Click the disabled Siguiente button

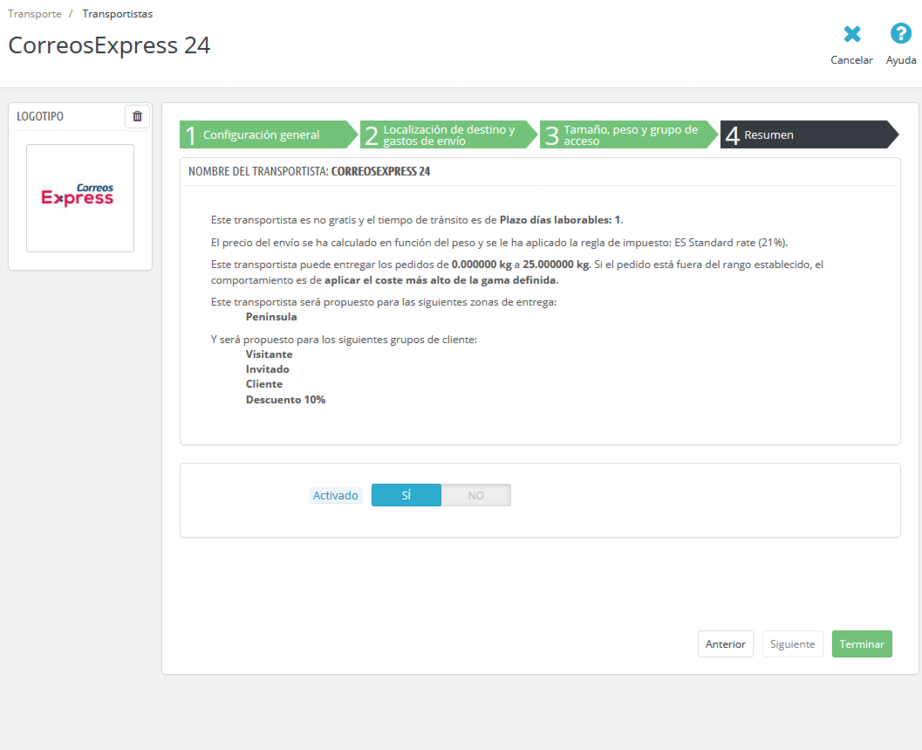tap(792, 643)
